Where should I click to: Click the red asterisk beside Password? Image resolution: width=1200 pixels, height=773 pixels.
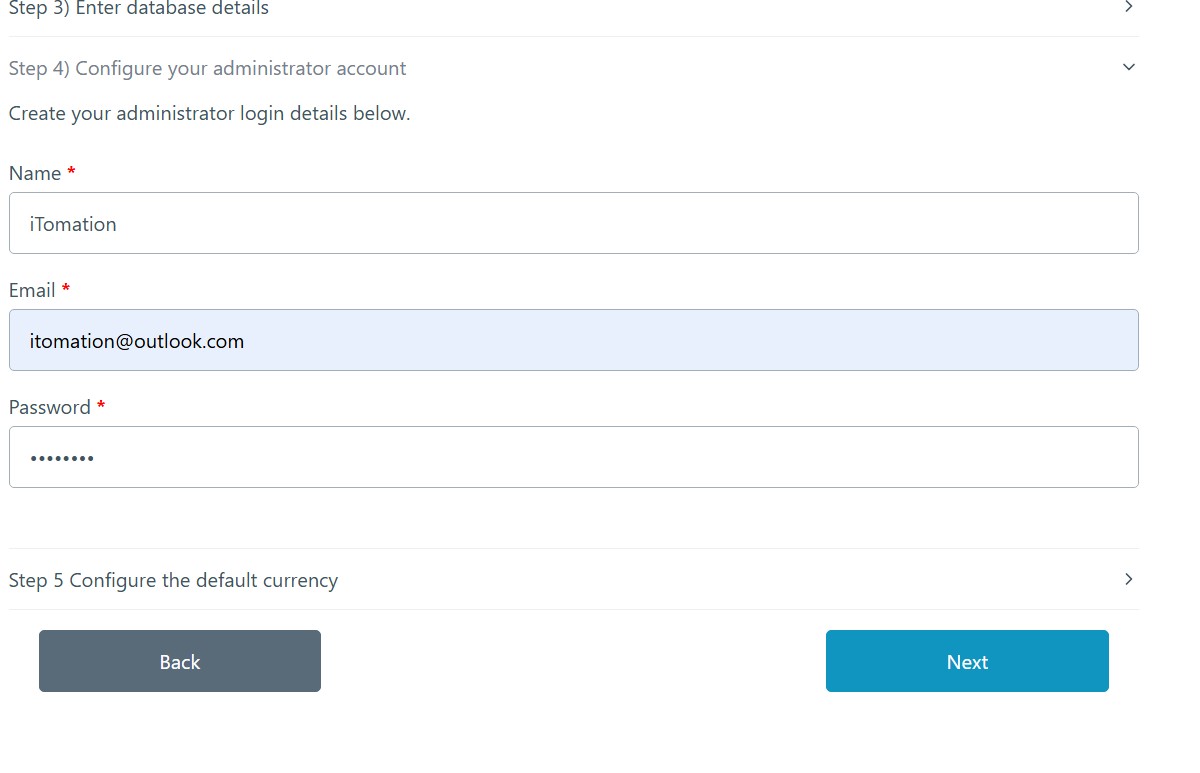101,406
